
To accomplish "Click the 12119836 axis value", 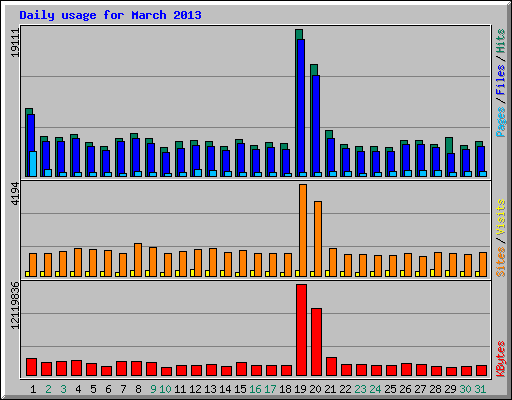I will 15,305.
